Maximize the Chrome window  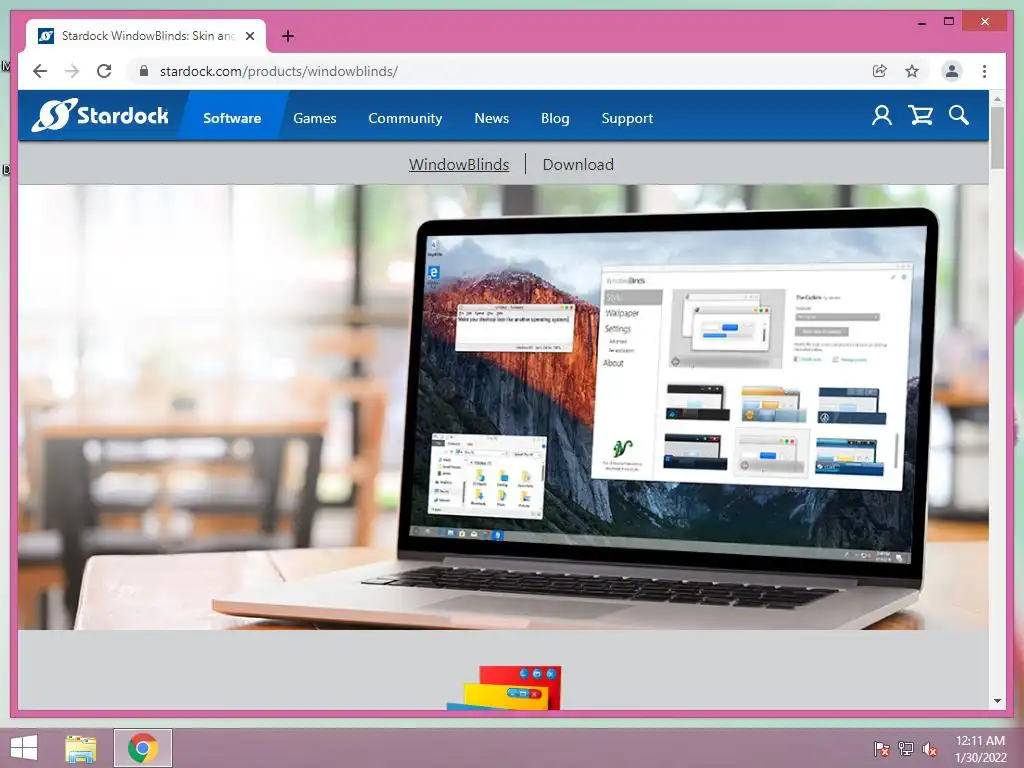coord(949,22)
